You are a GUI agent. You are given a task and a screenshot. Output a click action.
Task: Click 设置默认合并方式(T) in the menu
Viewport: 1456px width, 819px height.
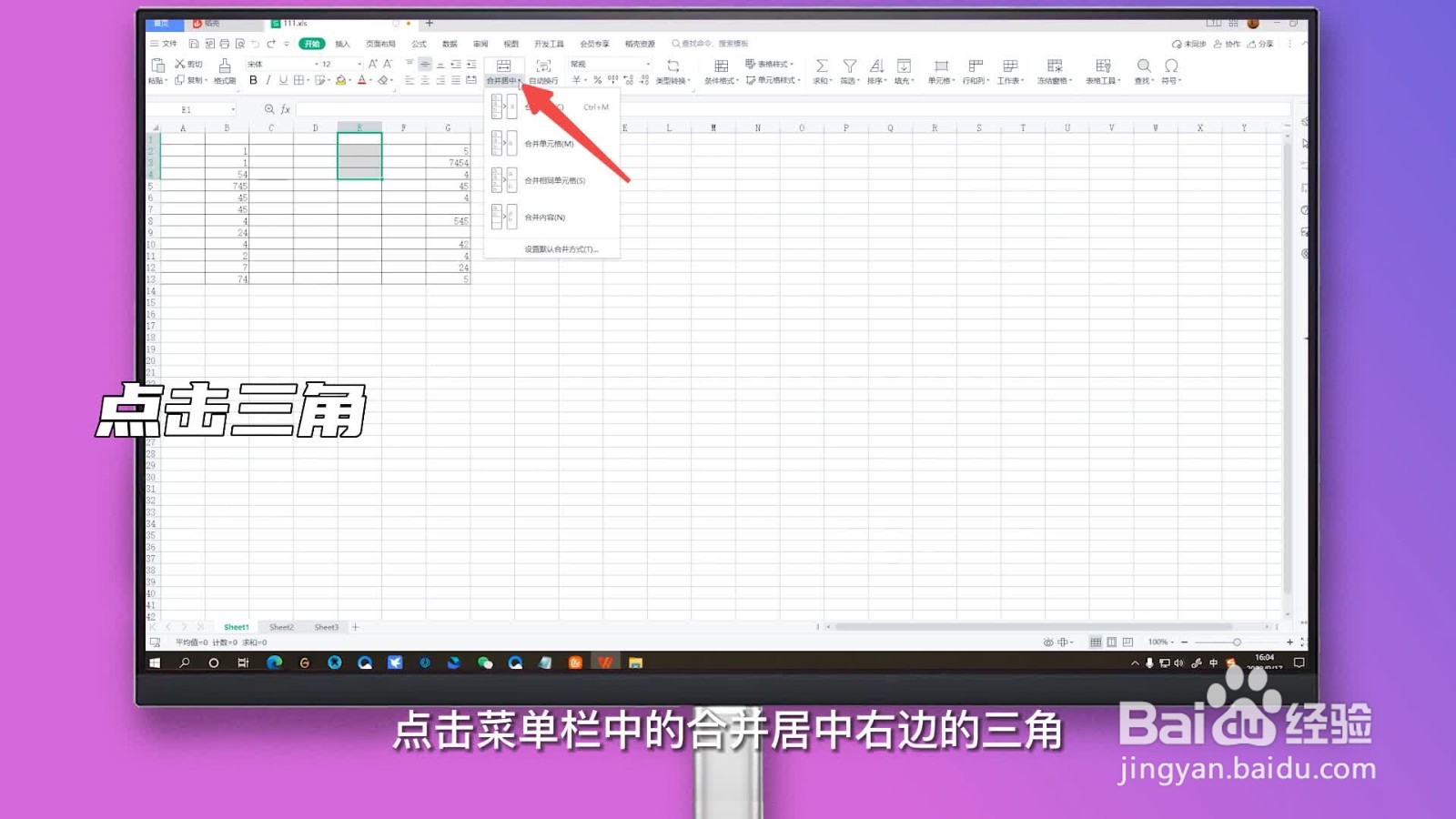[x=560, y=249]
